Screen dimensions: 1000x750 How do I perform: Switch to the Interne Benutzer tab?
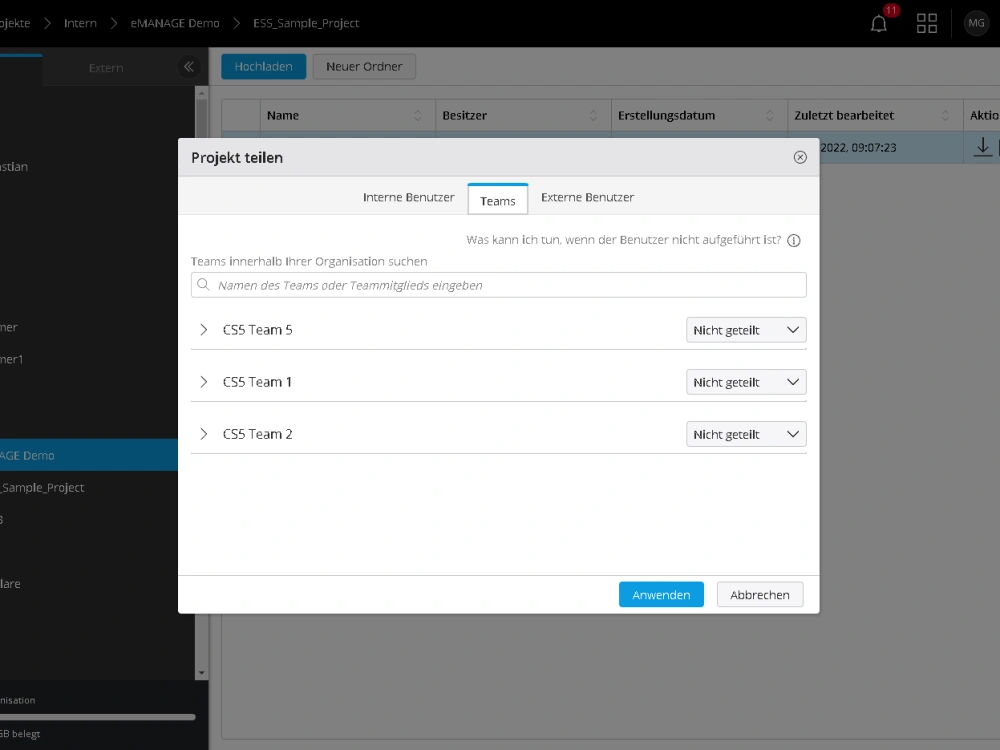(408, 197)
